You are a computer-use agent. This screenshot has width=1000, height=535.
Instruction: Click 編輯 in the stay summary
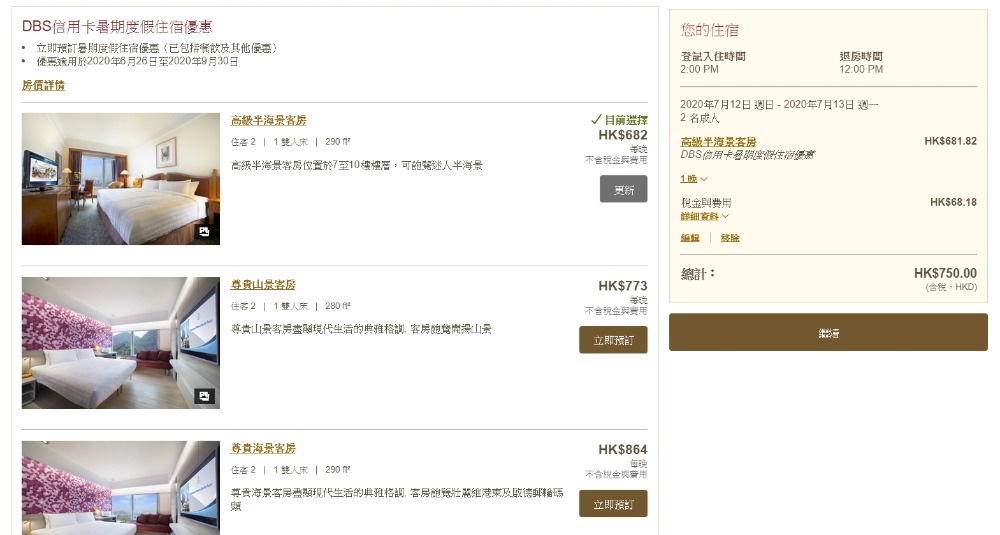[x=690, y=238]
